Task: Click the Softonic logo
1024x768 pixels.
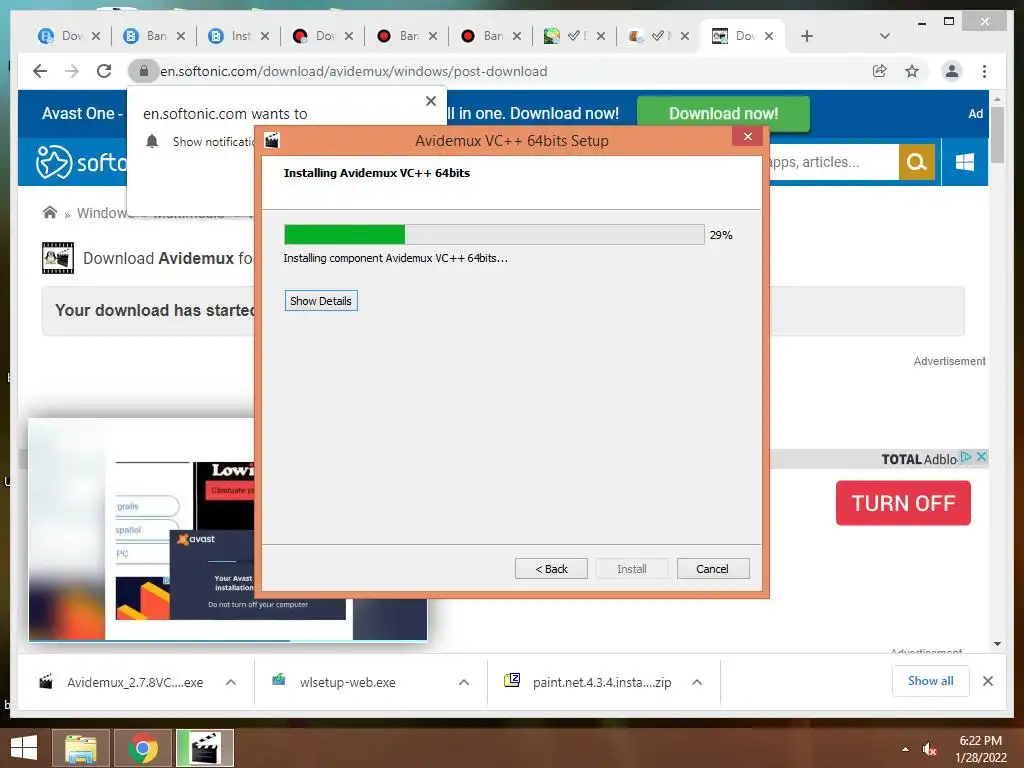Action: click(x=81, y=161)
